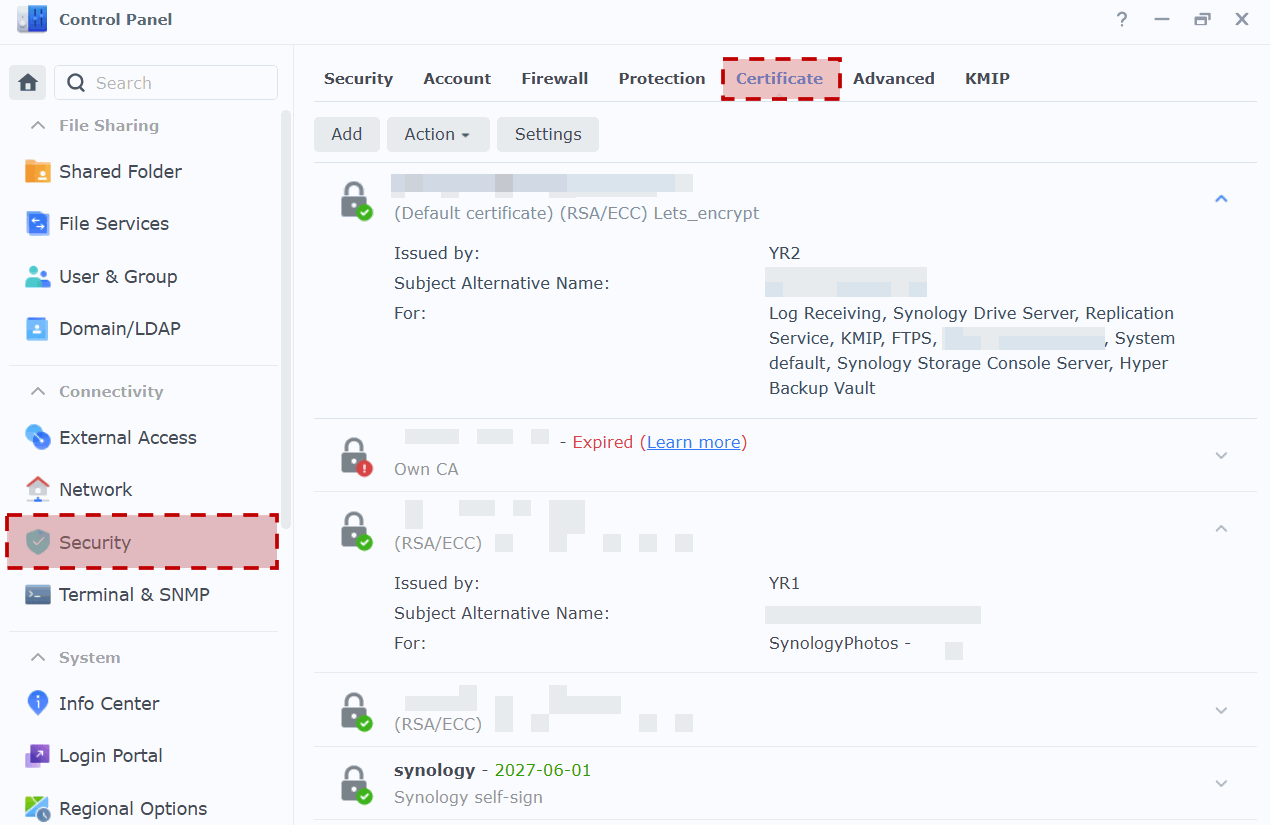Click the Domain/LDAP icon

pyautogui.click(x=37, y=329)
